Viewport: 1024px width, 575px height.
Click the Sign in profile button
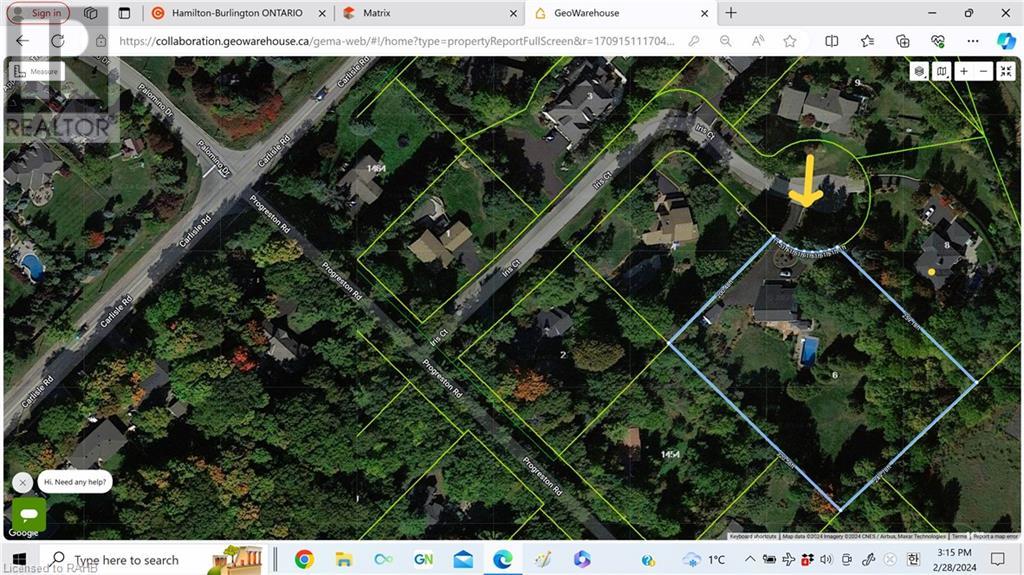[38, 13]
